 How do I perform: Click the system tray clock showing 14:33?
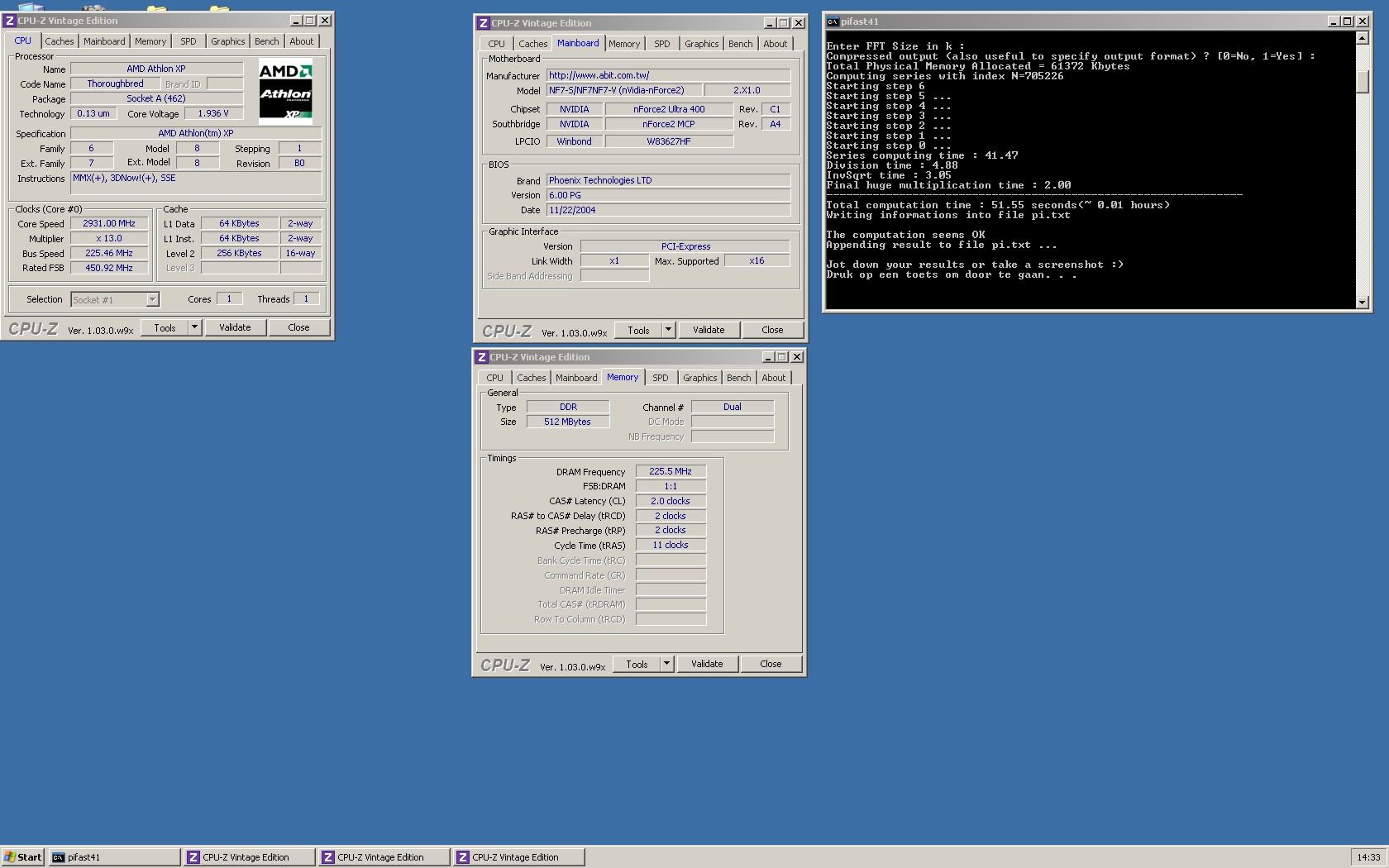click(1368, 857)
